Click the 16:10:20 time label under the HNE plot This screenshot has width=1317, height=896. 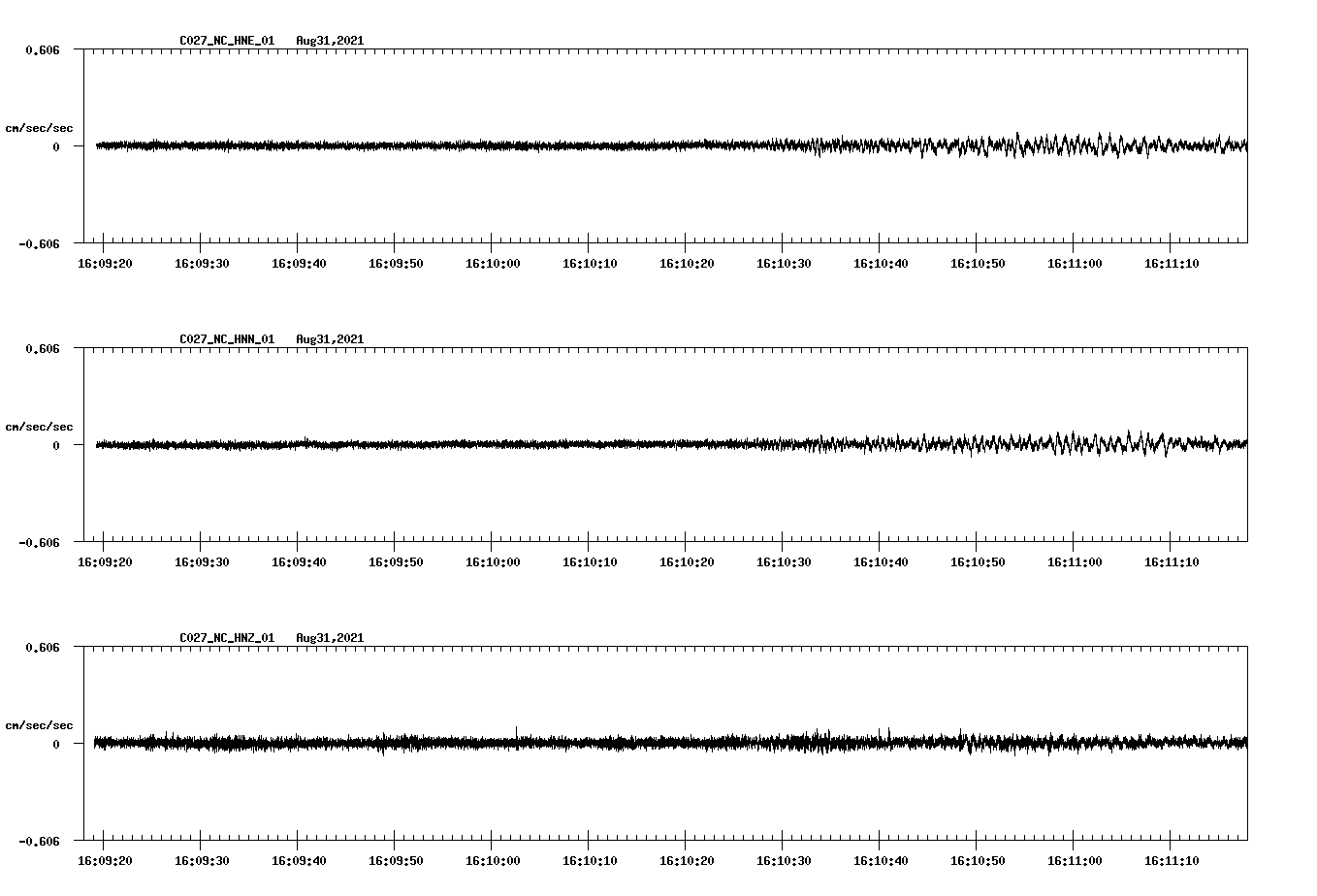click(687, 264)
